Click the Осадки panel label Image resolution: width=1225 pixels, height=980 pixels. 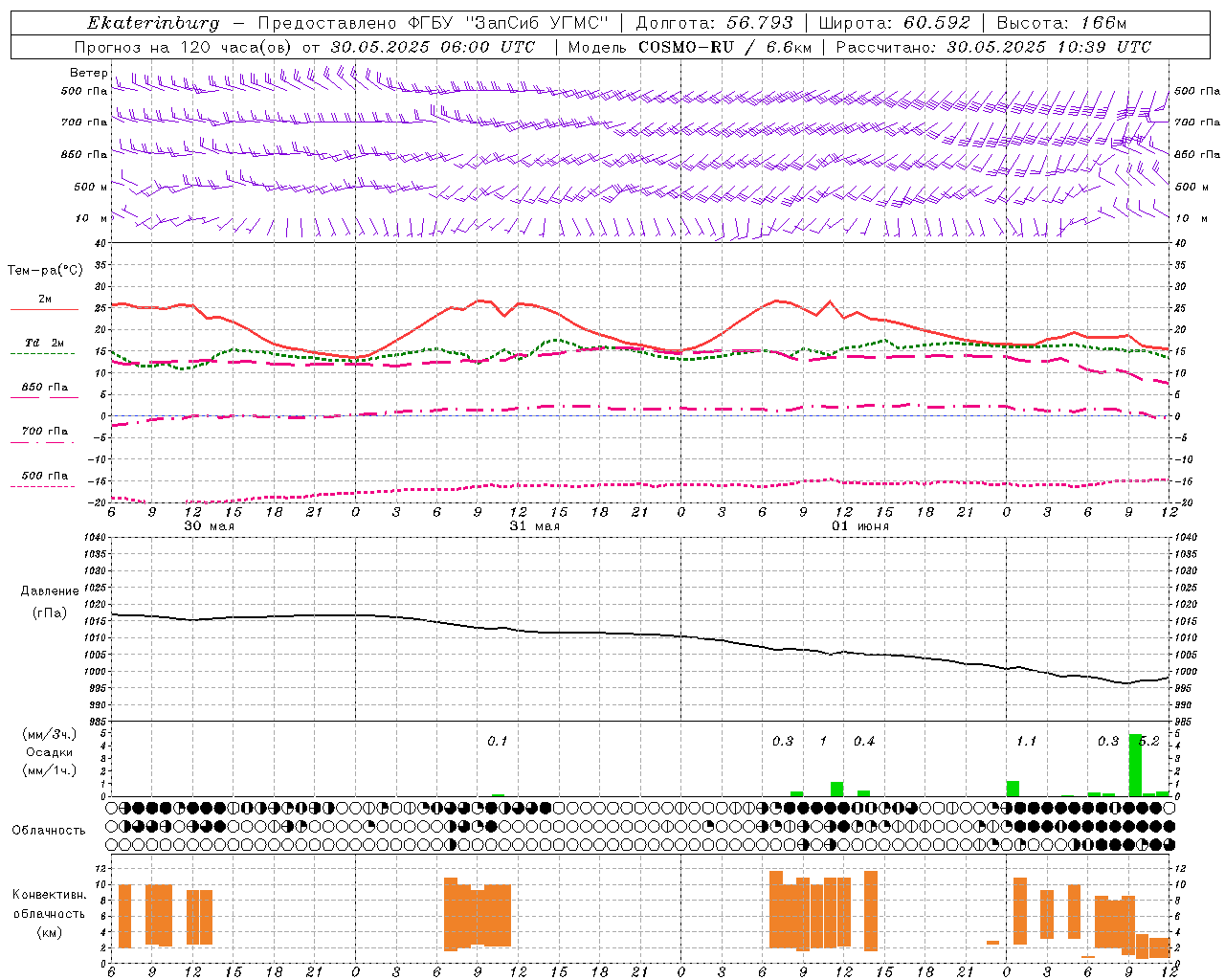50,752
